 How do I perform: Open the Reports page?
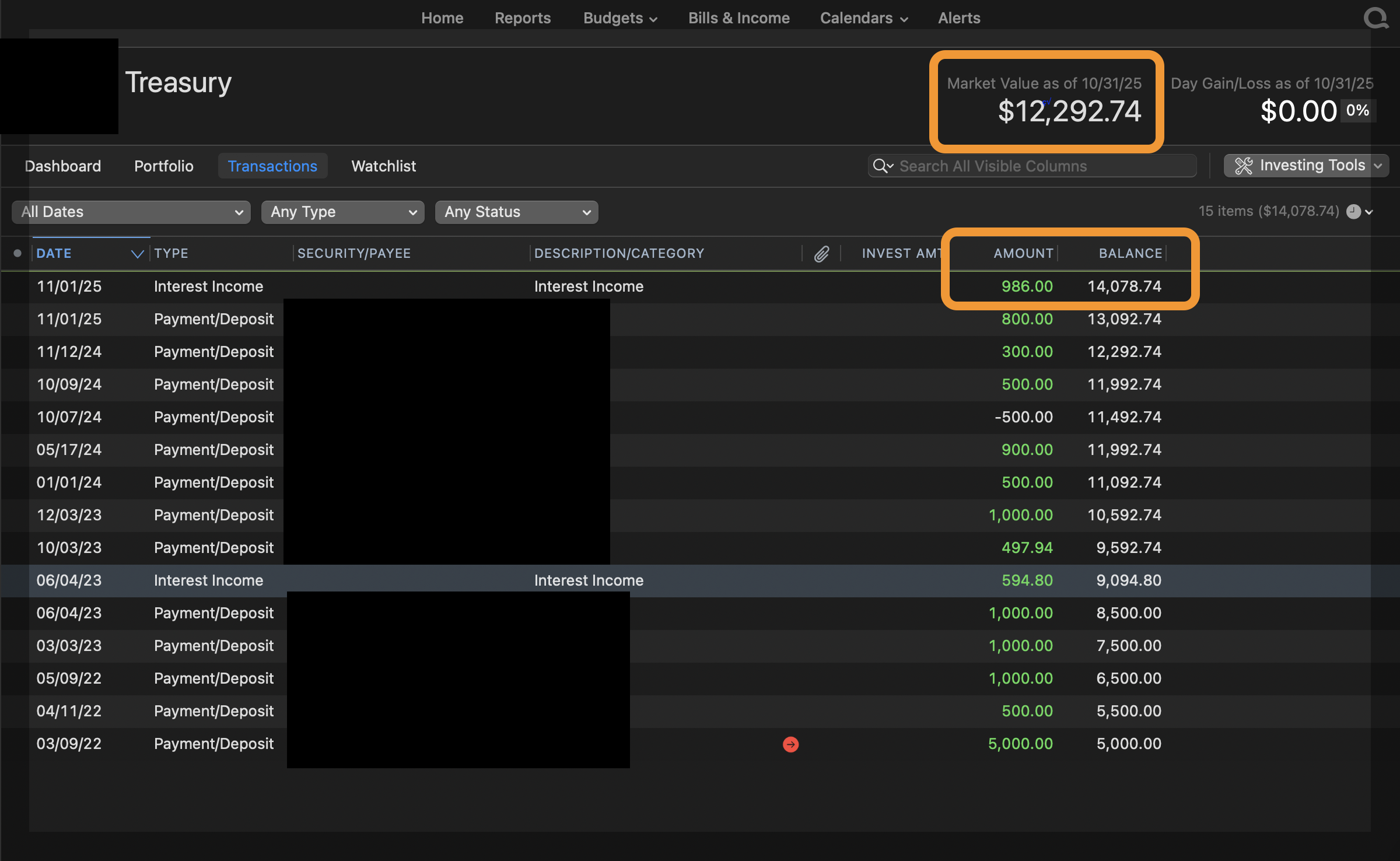(x=522, y=18)
